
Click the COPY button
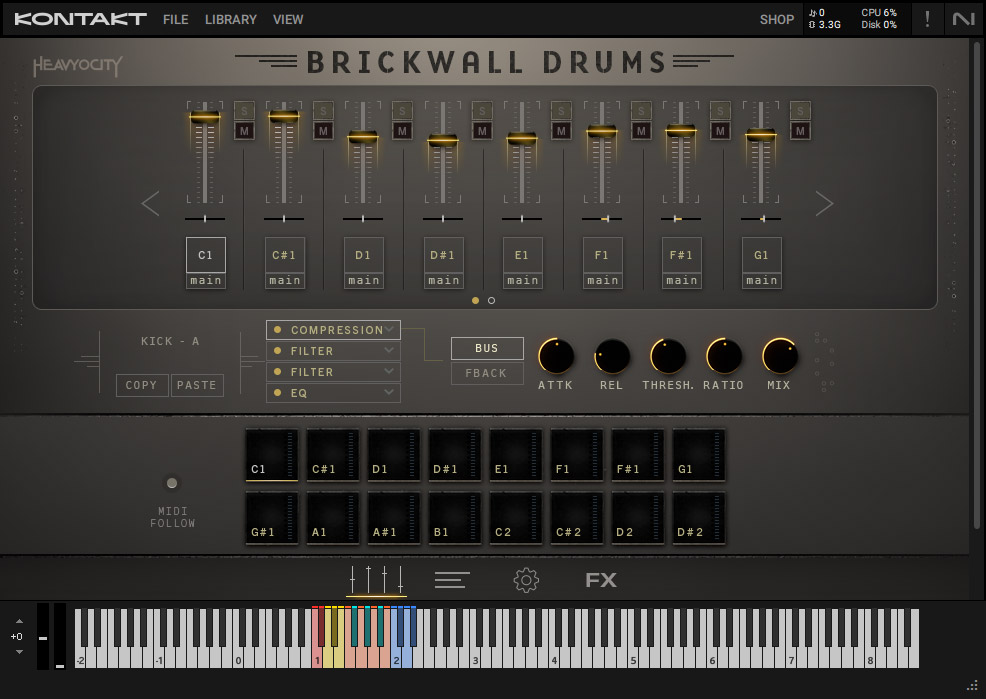[x=141, y=385]
